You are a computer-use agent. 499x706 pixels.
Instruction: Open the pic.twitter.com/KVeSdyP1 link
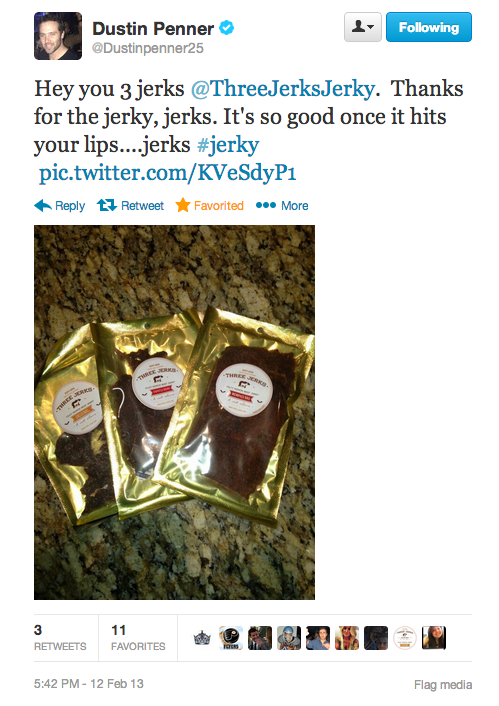167,173
